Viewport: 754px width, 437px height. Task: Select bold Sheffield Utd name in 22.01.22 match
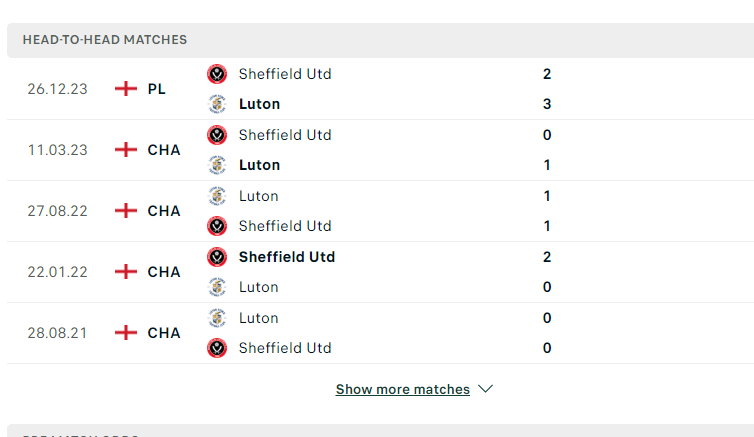click(x=287, y=257)
